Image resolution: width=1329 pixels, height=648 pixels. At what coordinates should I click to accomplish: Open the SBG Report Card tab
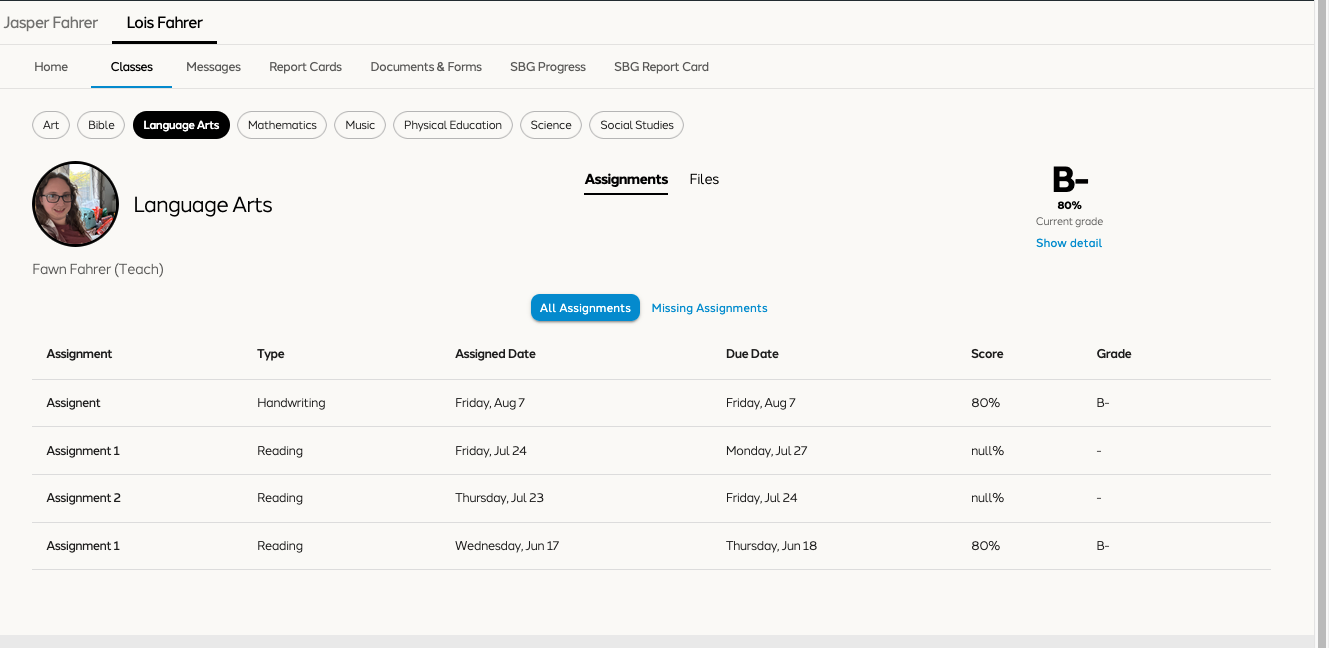pos(661,67)
